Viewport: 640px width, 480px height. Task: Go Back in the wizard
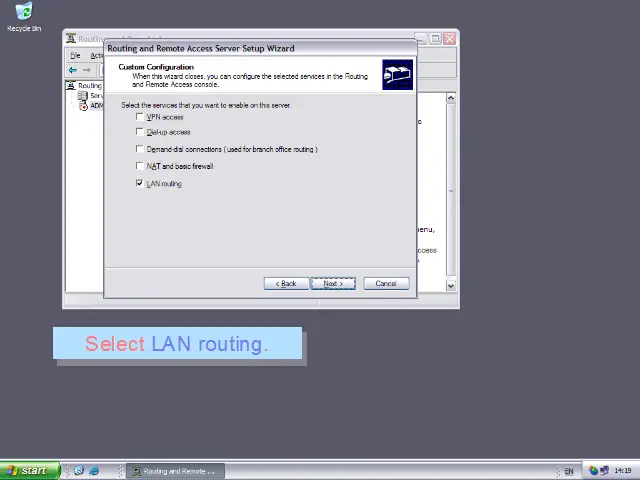point(286,284)
